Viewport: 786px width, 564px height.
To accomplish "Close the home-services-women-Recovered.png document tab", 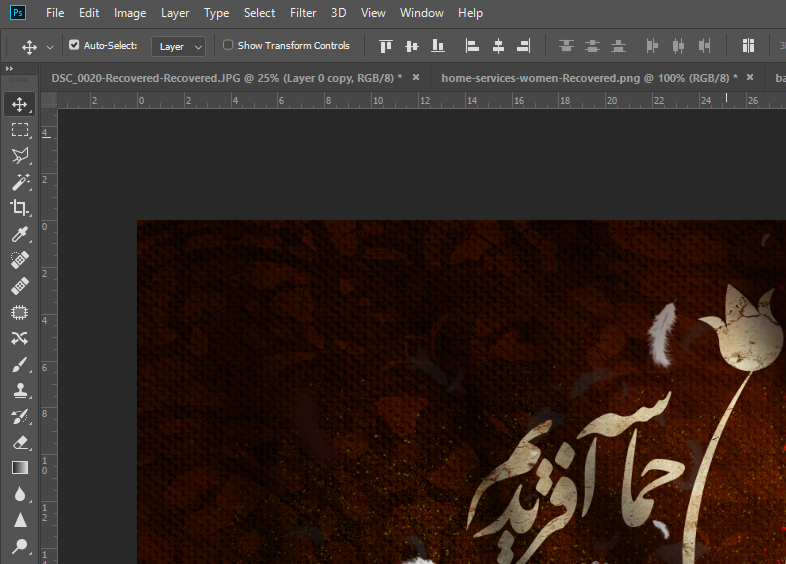I will pyautogui.click(x=750, y=77).
